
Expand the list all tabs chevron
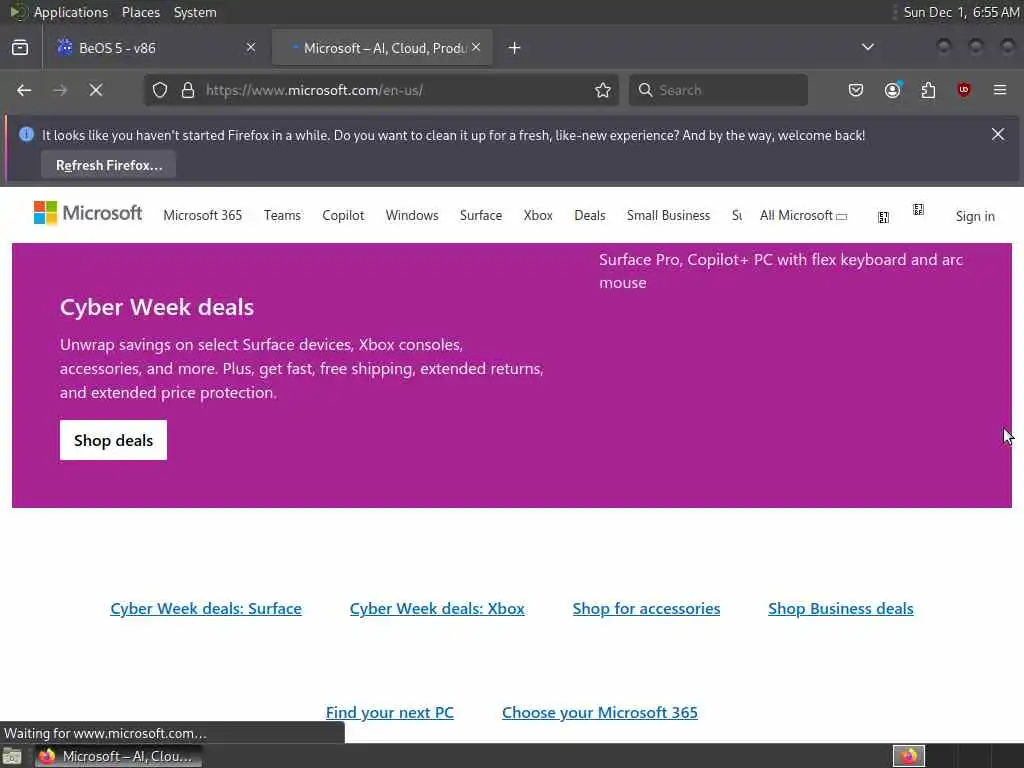click(867, 48)
